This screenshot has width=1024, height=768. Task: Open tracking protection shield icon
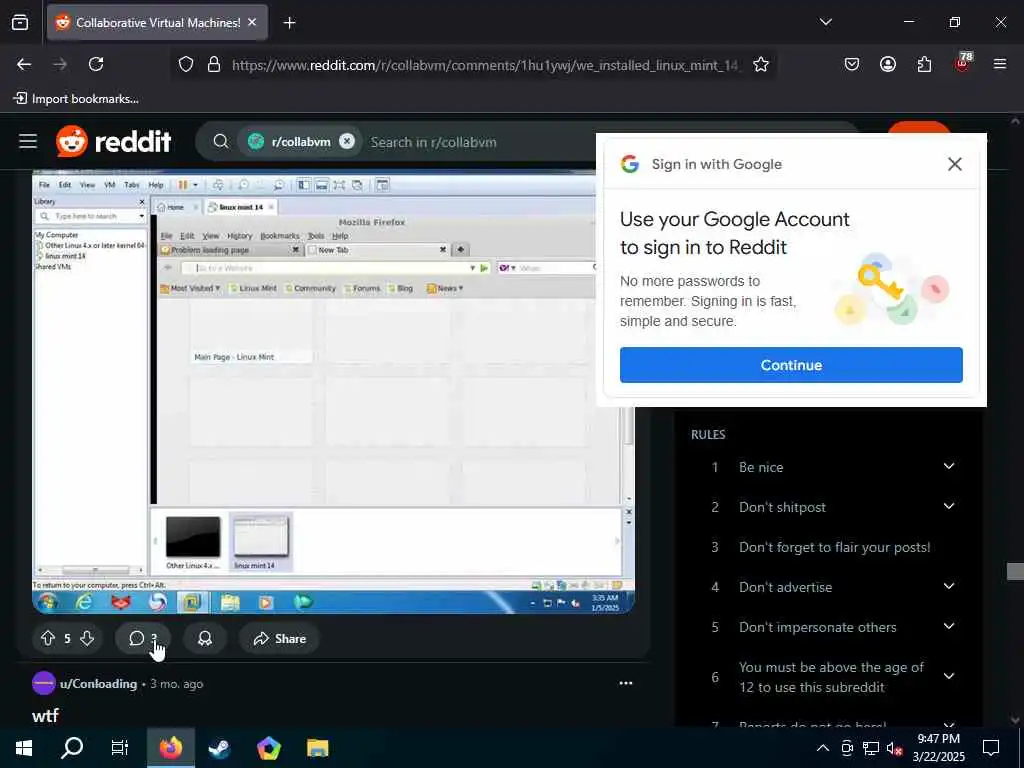(186, 64)
